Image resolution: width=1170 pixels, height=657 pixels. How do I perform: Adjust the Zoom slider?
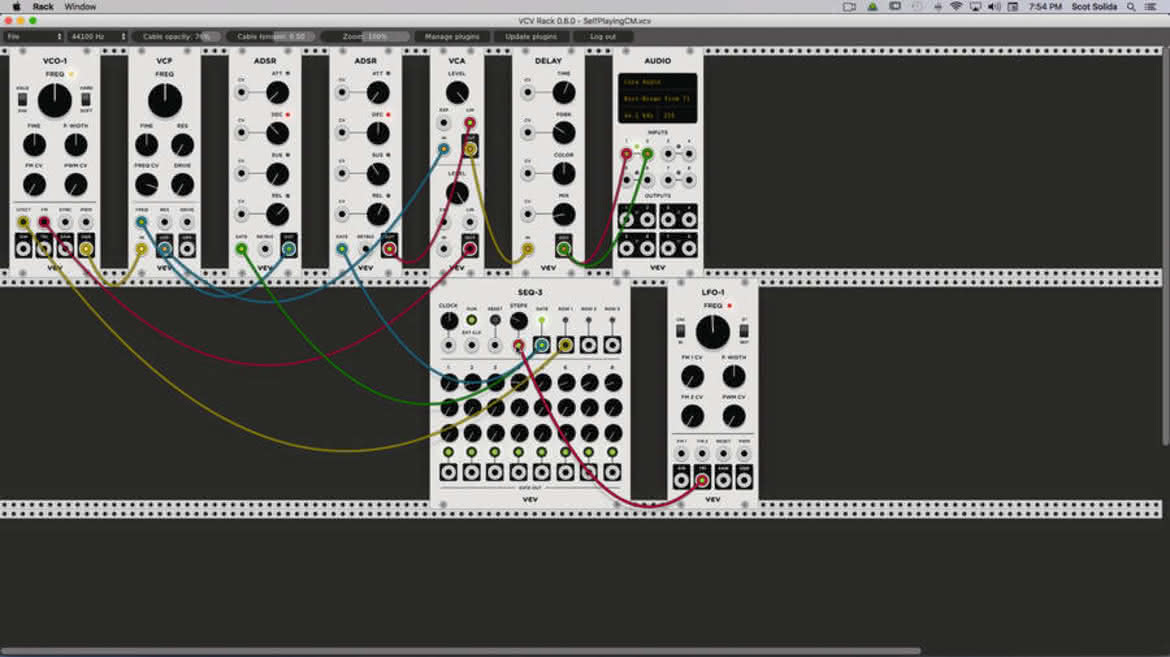366,37
